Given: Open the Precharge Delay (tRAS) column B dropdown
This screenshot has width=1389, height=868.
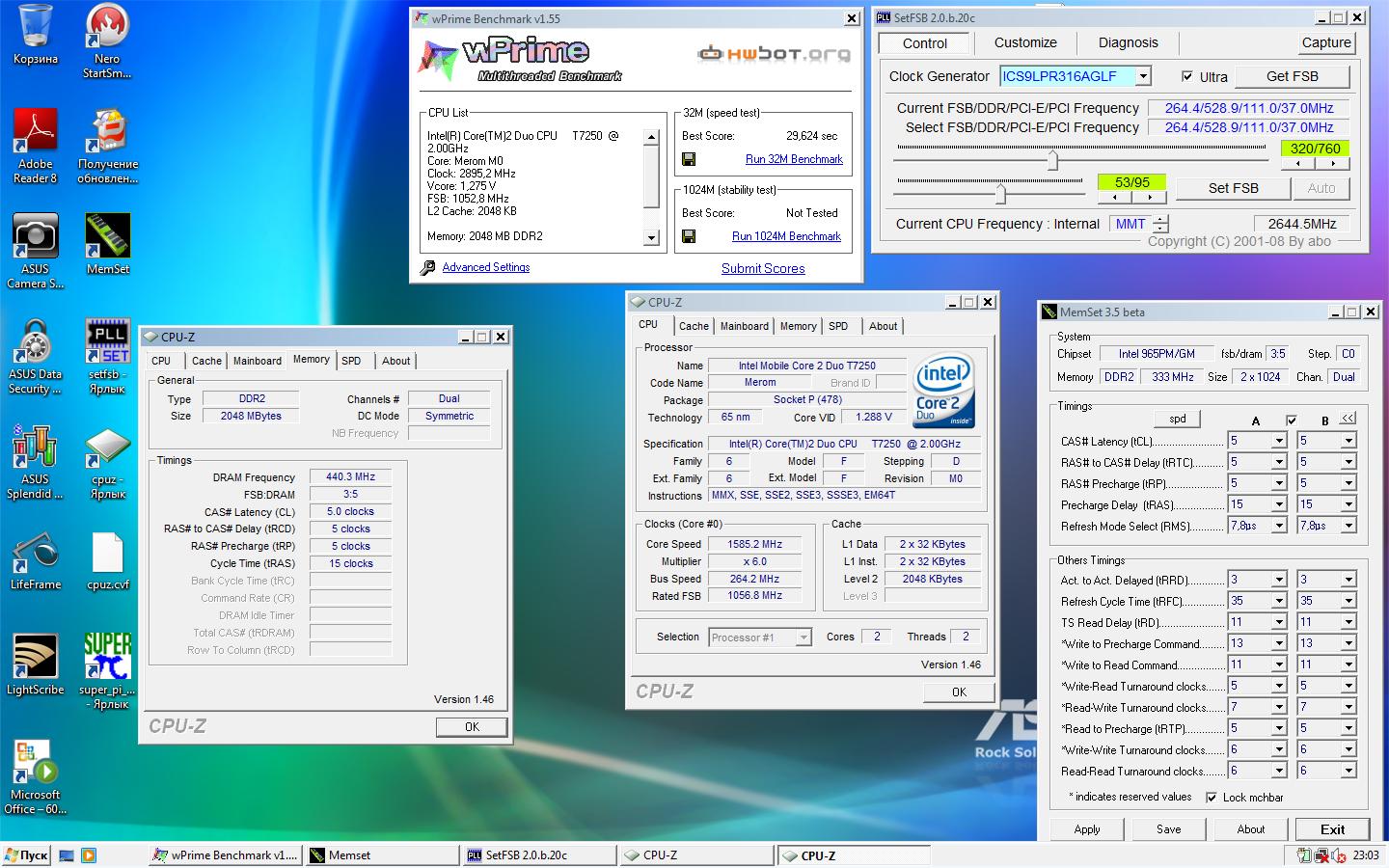Looking at the screenshot, I should [x=1348, y=504].
